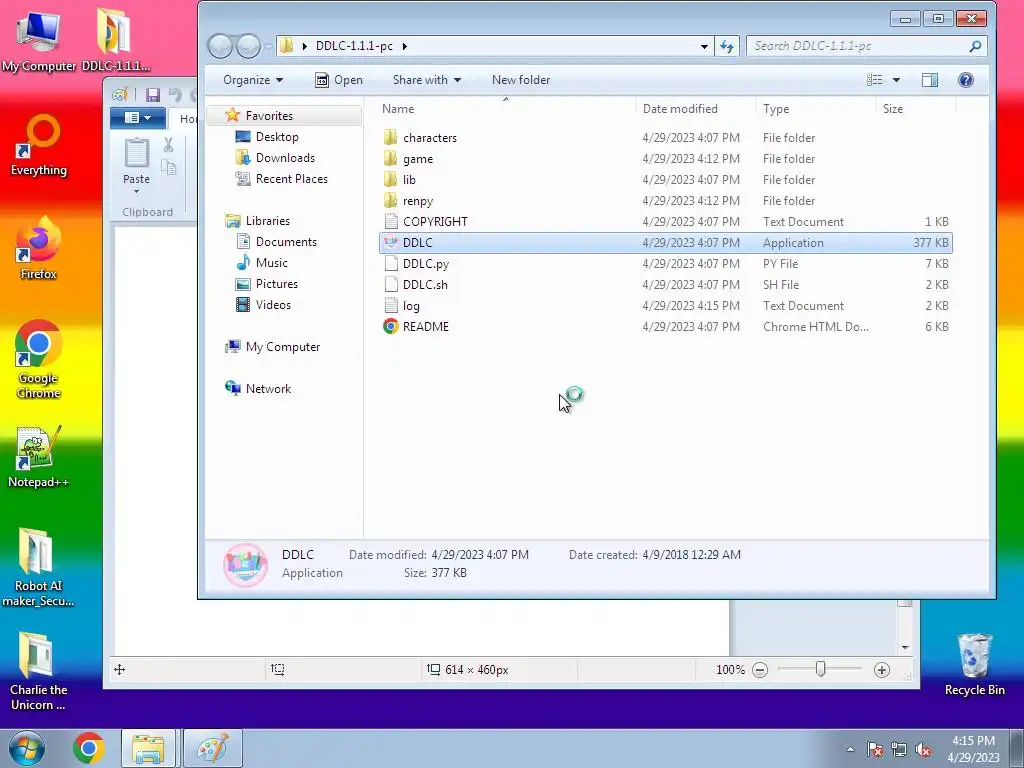Go to Desktop in the navigation pane

[x=277, y=136]
